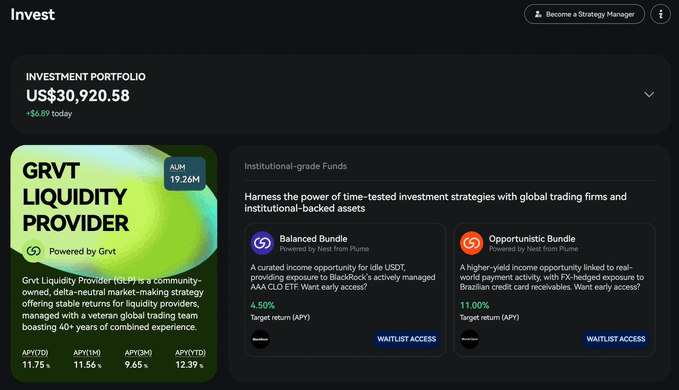This screenshot has height=390, width=679.
Task: Click the Balanced Bundle title
Action: click(313, 239)
